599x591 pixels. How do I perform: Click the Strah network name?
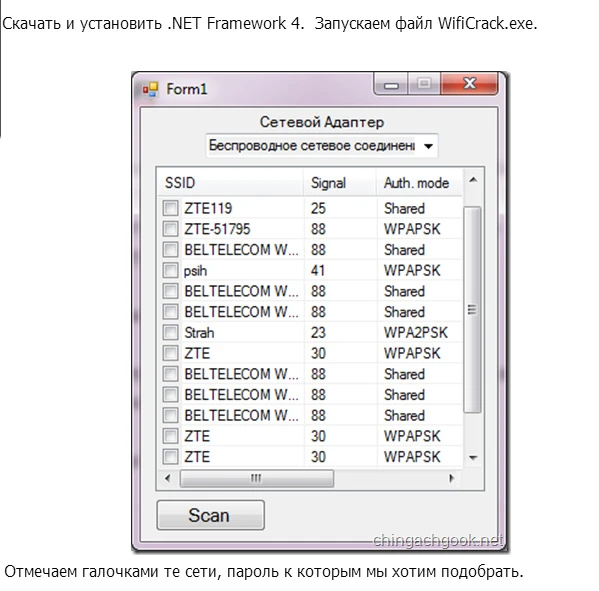click(x=199, y=333)
